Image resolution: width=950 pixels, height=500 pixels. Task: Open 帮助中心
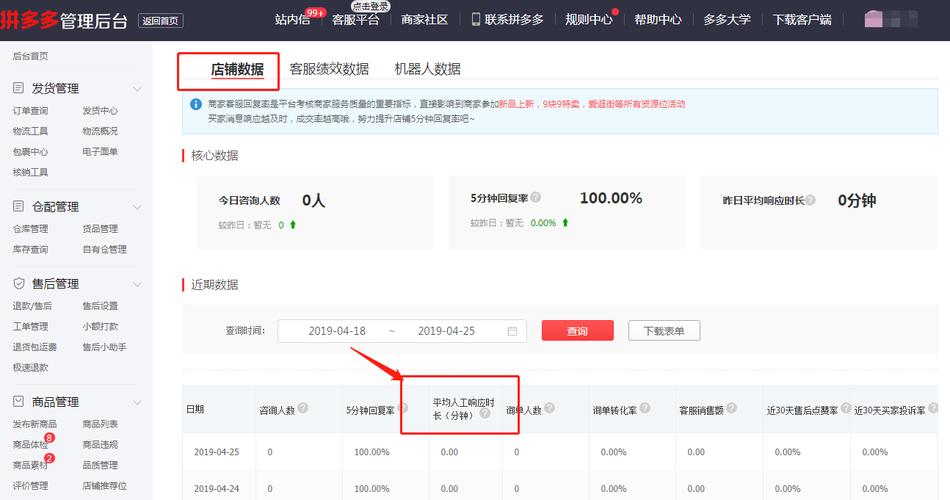coord(658,19)
